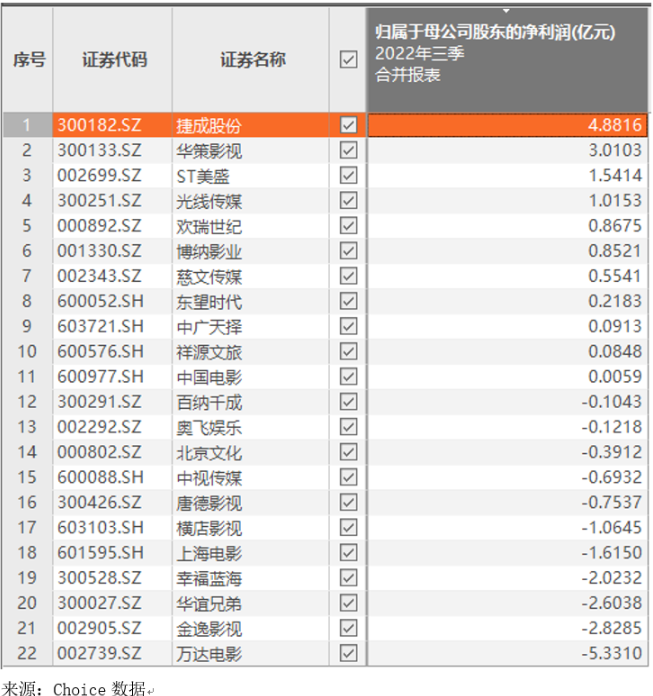Toggle the select-all checkbox in the header

coord(348,59)
